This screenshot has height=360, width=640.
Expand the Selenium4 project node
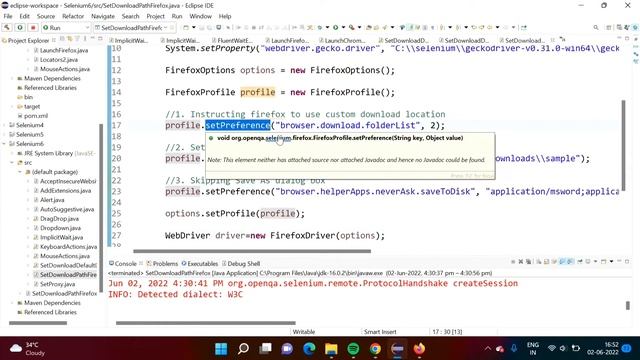point(4,125)
